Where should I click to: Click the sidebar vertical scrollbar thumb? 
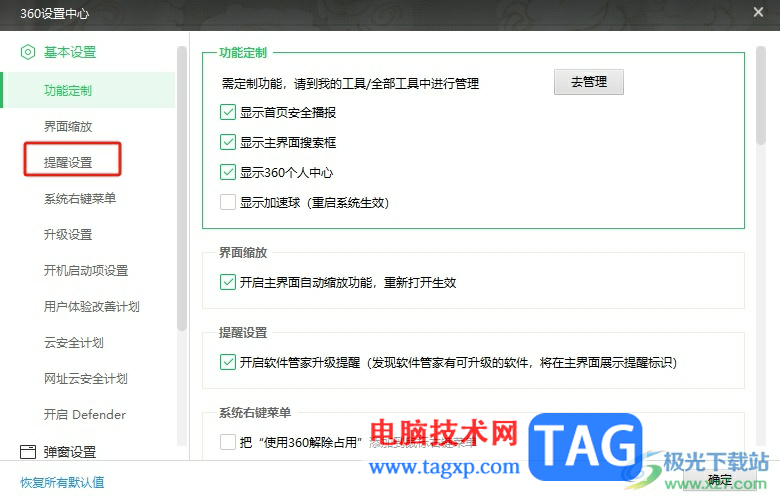coord(182,189)
